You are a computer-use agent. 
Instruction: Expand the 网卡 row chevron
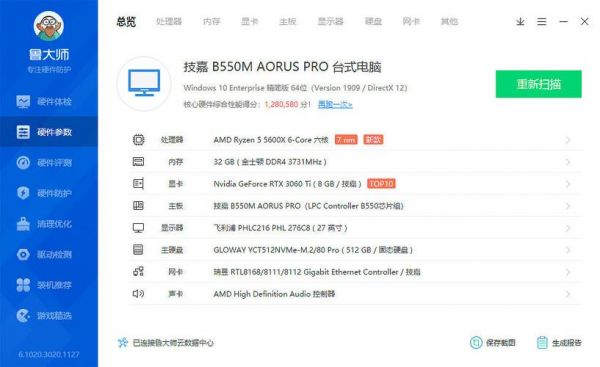coord(568,272)
